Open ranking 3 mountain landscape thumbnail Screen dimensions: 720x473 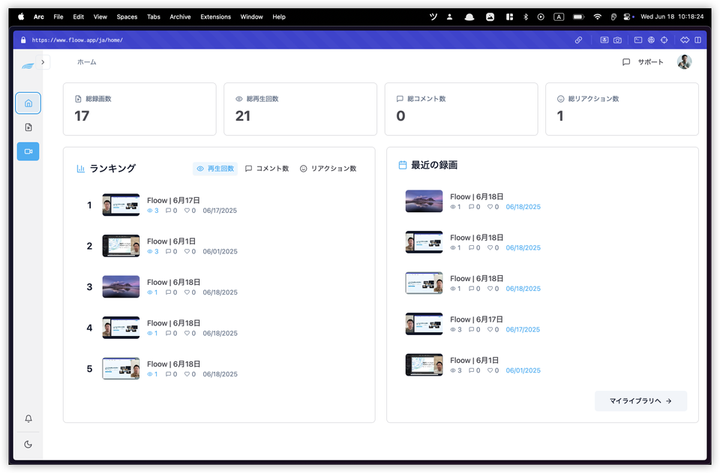121,287
